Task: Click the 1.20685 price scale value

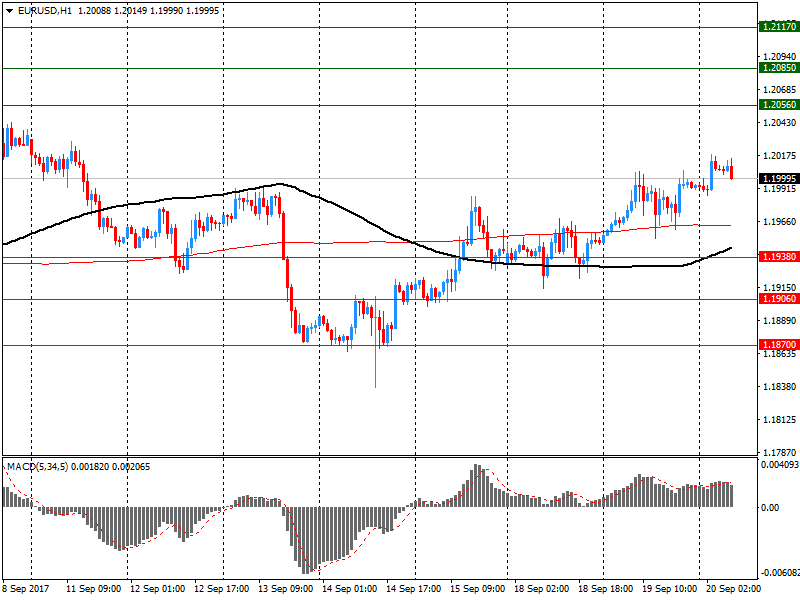Action: click(x=780, y=90)
